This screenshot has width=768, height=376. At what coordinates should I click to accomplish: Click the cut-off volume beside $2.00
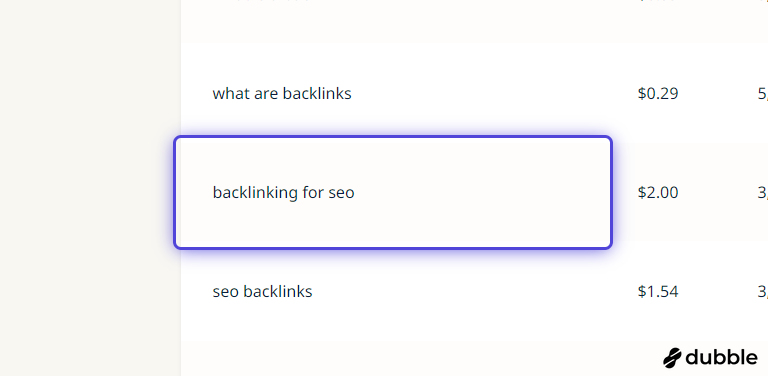763,193
